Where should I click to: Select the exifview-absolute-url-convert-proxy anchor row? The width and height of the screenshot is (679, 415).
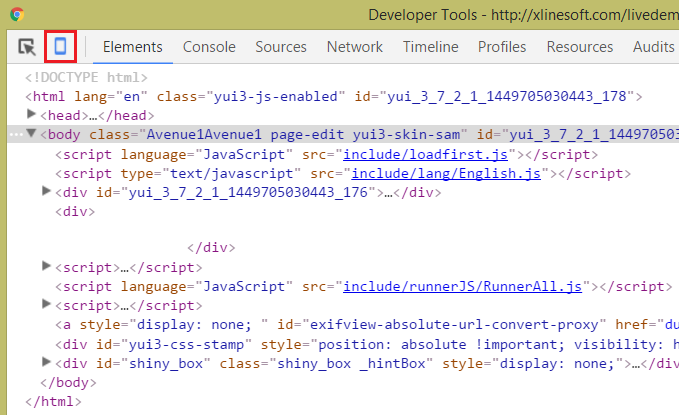click(x=367, y=325)
